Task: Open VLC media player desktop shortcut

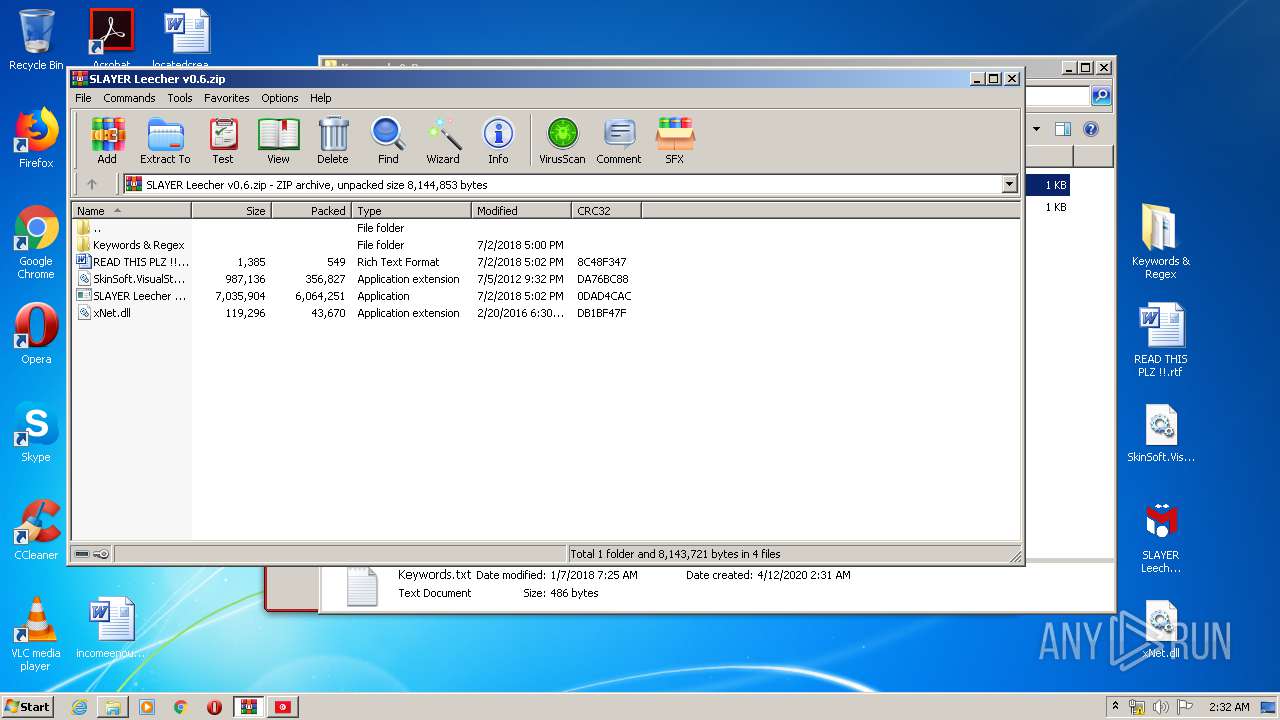Action: (x=36, y=634)
